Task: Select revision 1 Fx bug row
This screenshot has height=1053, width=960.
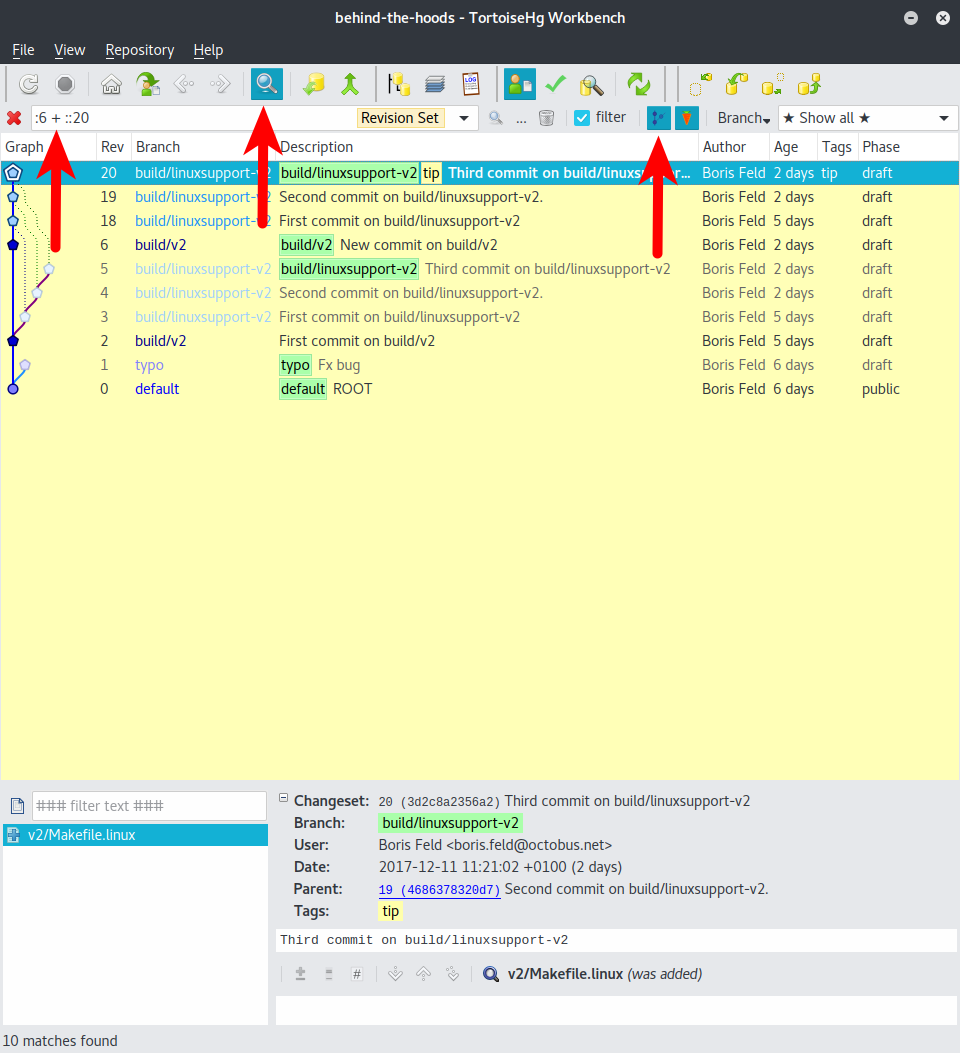Action: click(x=480, y=365)
